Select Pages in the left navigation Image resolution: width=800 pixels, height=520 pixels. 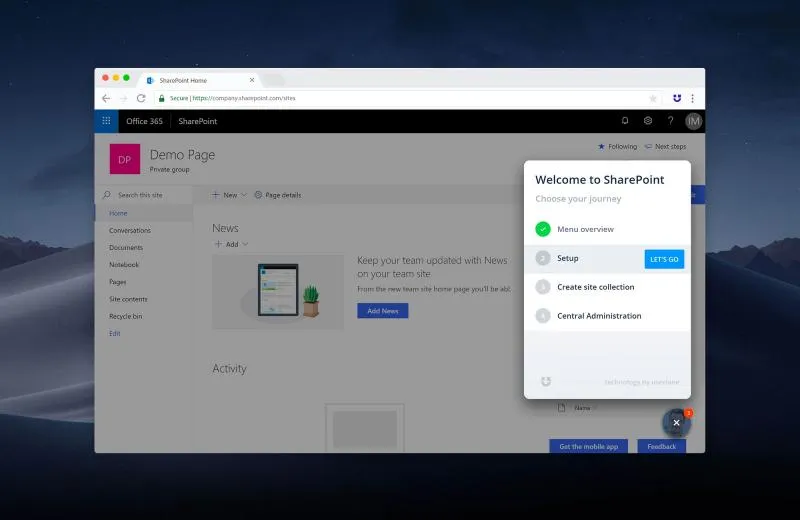[117, 282]
